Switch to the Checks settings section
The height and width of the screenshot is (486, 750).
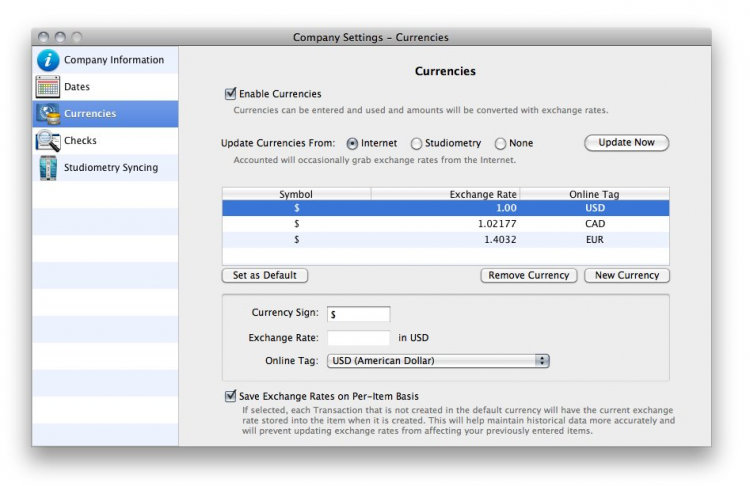point(80,141)
